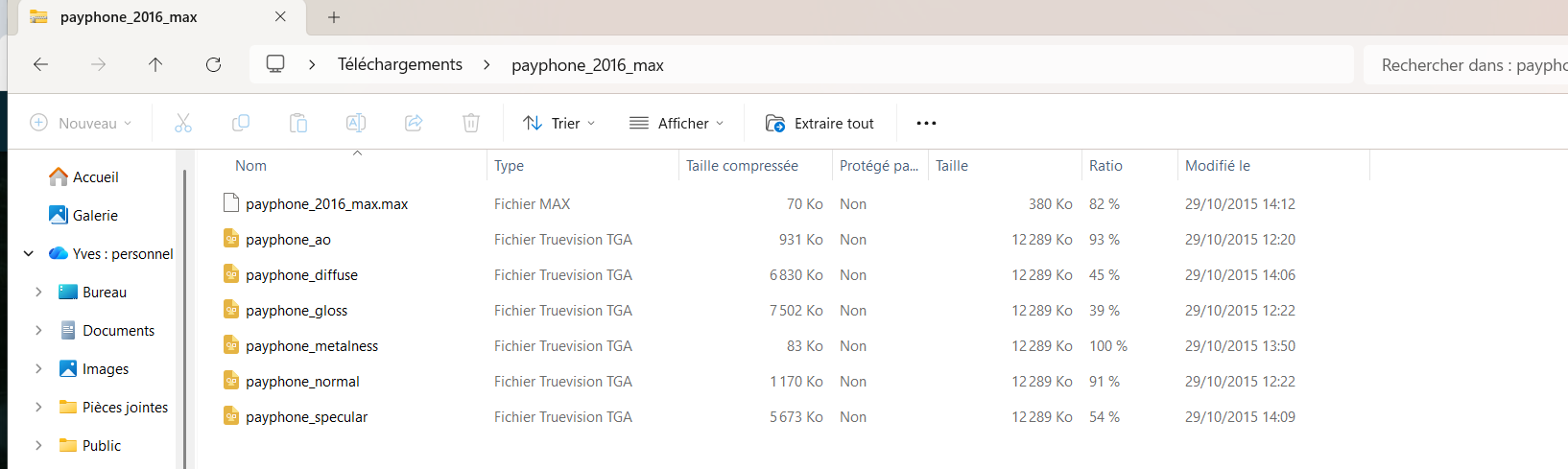The height and width of the screenshot is (469, 1568).
Task: Click the Share icon in toolbar
Action: [x=414, y=123]
